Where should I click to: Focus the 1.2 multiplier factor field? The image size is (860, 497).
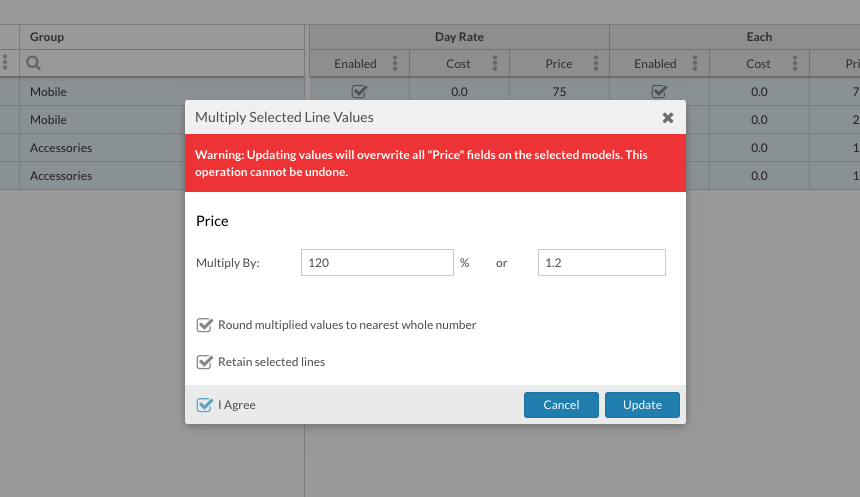[601, 263]
